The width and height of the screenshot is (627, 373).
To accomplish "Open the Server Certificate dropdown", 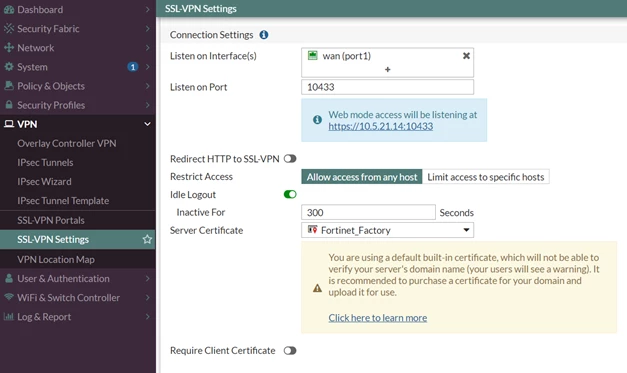I will 387,230.
